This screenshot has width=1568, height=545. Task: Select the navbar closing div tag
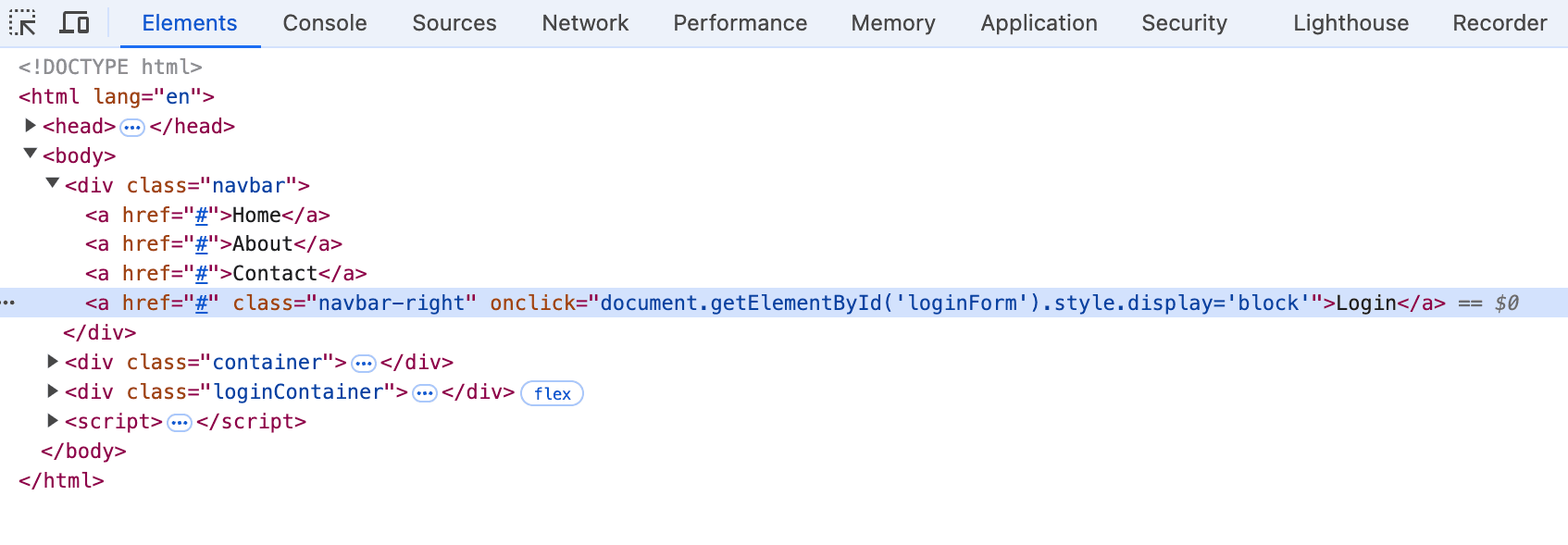click(x=99, y=333)
